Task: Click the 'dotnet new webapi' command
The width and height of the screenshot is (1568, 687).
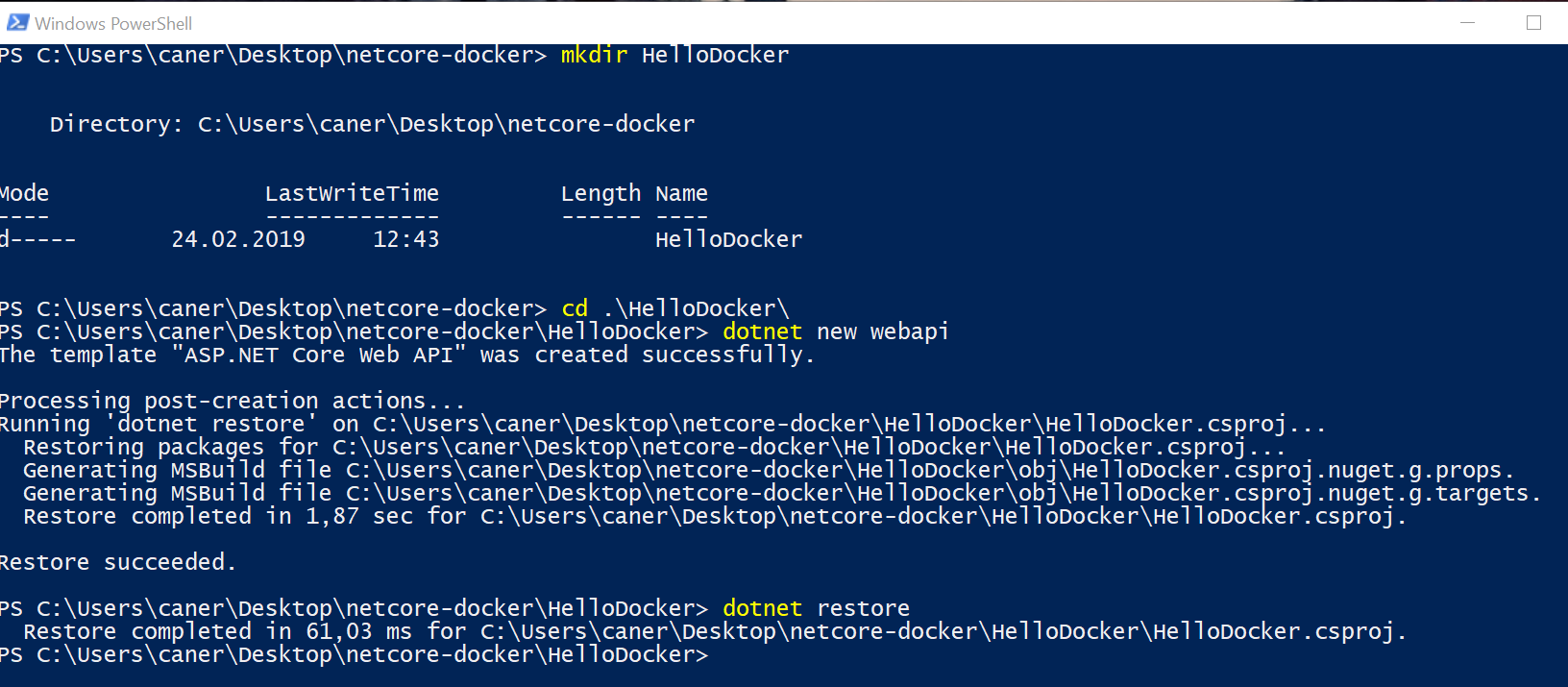Action: click(x=835, y=331)
